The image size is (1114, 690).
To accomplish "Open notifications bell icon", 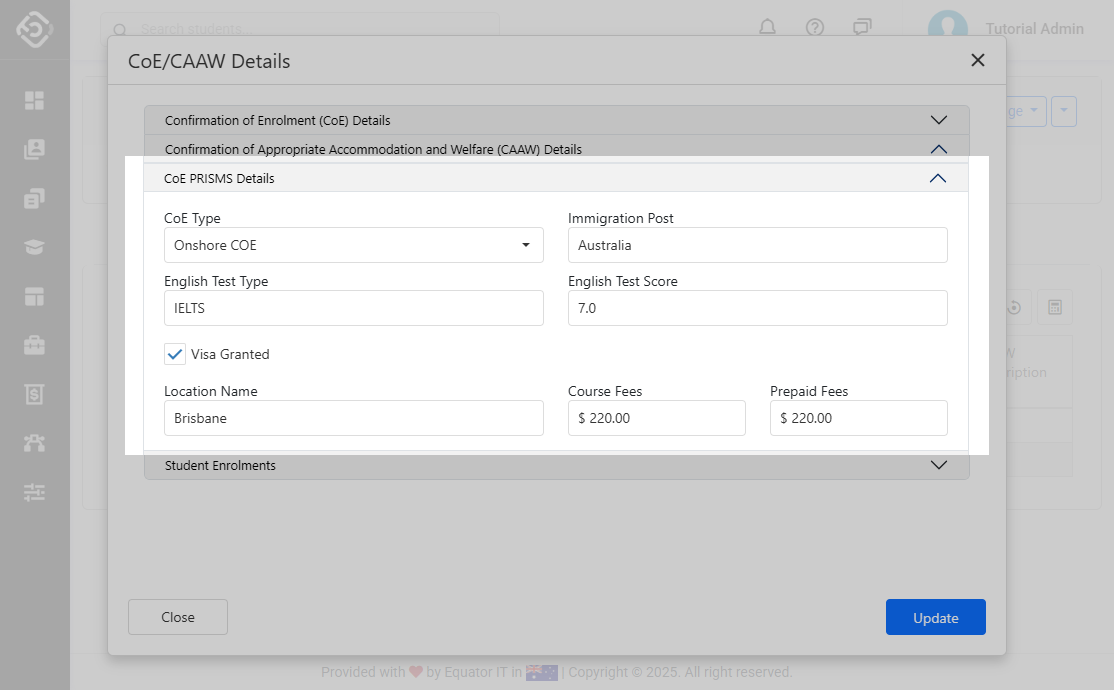I will click(x=767, y=28).
